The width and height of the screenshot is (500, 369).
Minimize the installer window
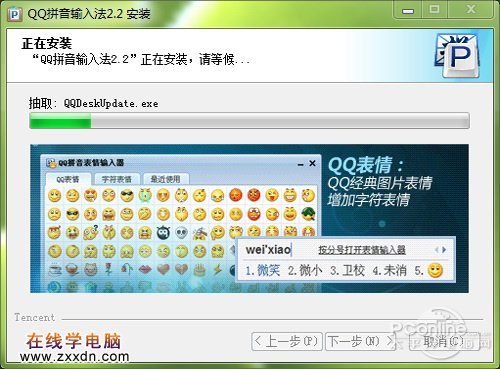[x=408, y=10]
